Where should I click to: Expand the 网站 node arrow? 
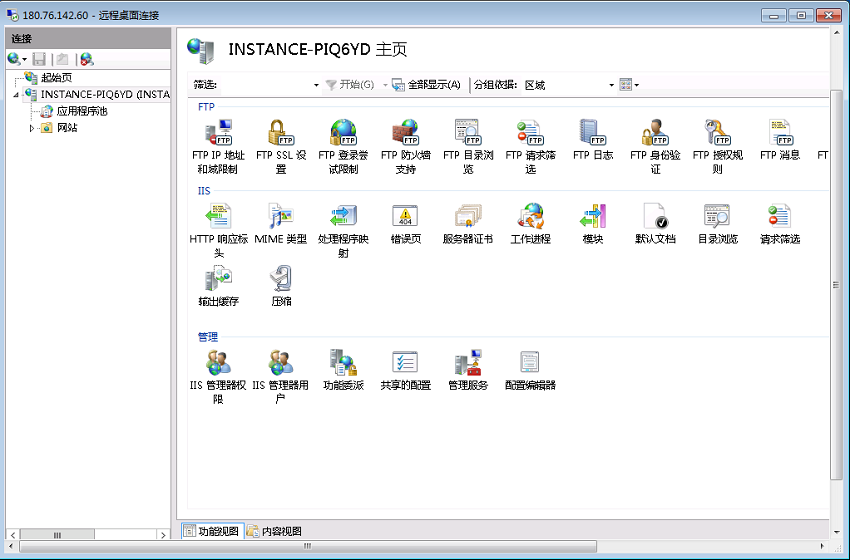31,128
